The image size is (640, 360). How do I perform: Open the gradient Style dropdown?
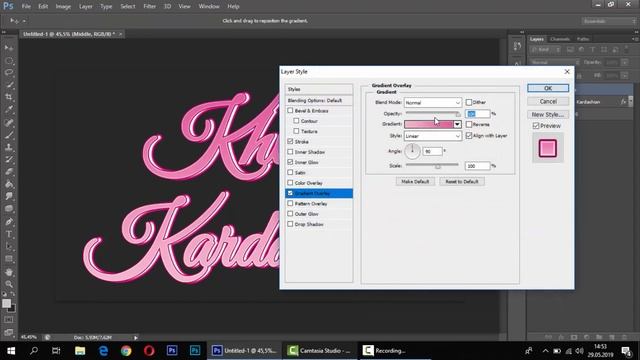tap(433, 136)
